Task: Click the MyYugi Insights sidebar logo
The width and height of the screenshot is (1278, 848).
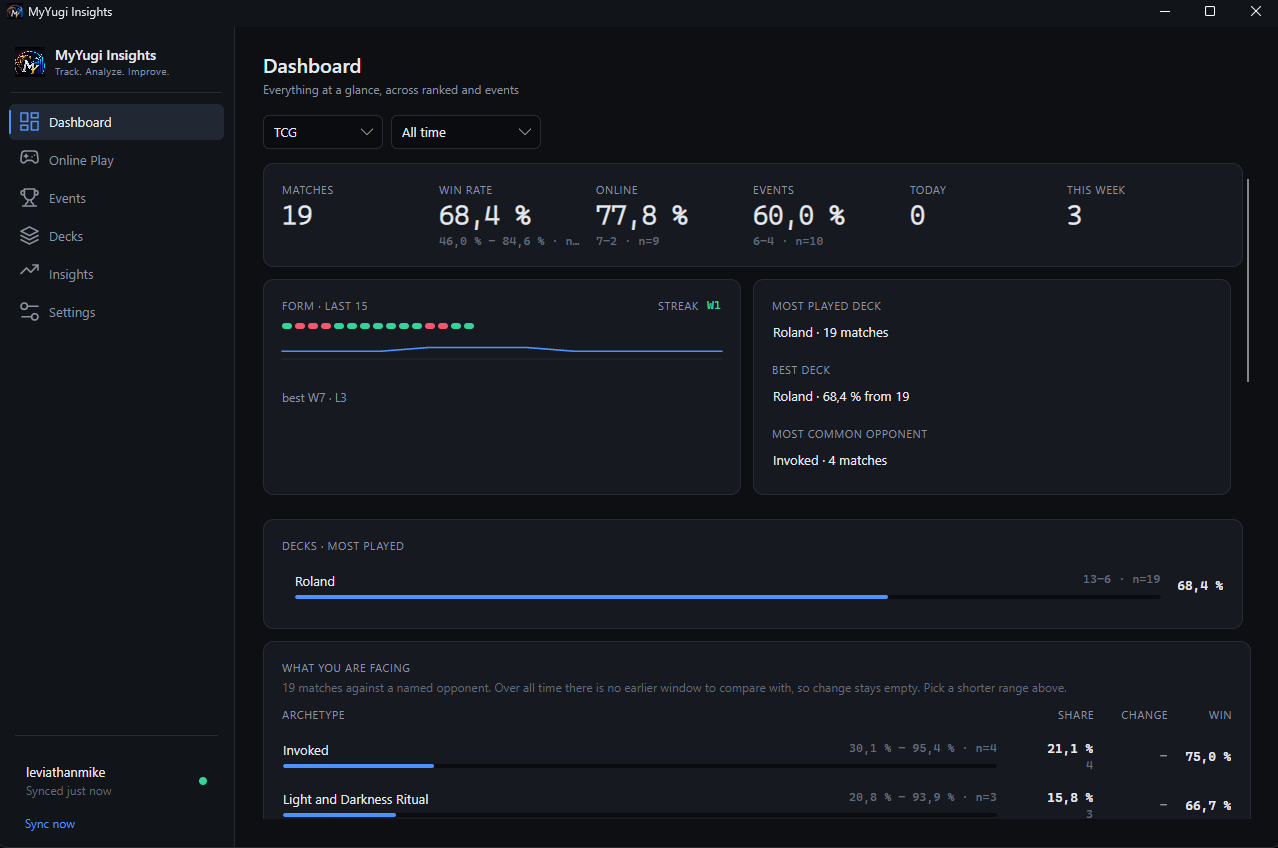Action: (30, 63)
